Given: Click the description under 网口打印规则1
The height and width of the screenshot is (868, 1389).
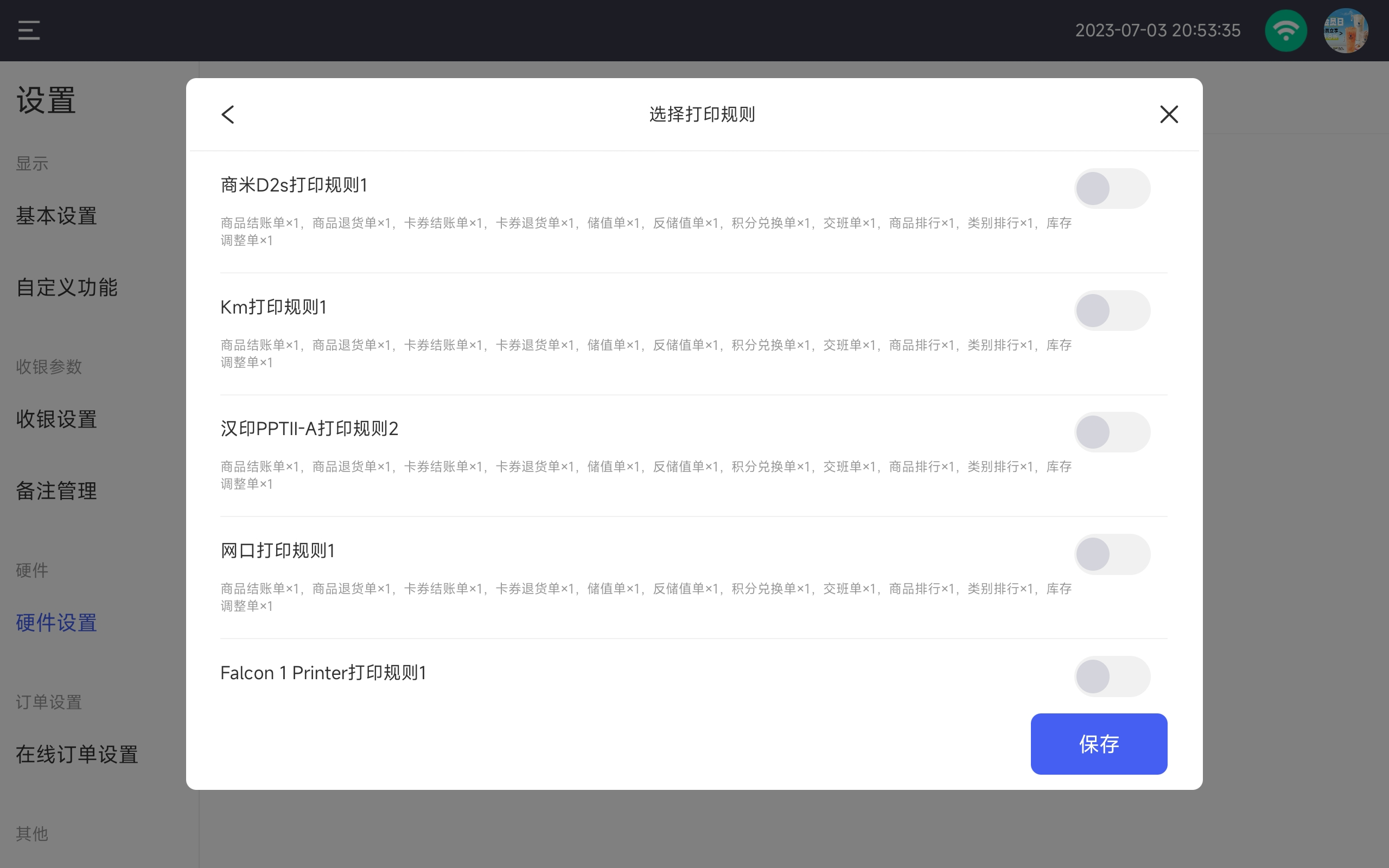Looking at the screenshot, I should [646, 597].
